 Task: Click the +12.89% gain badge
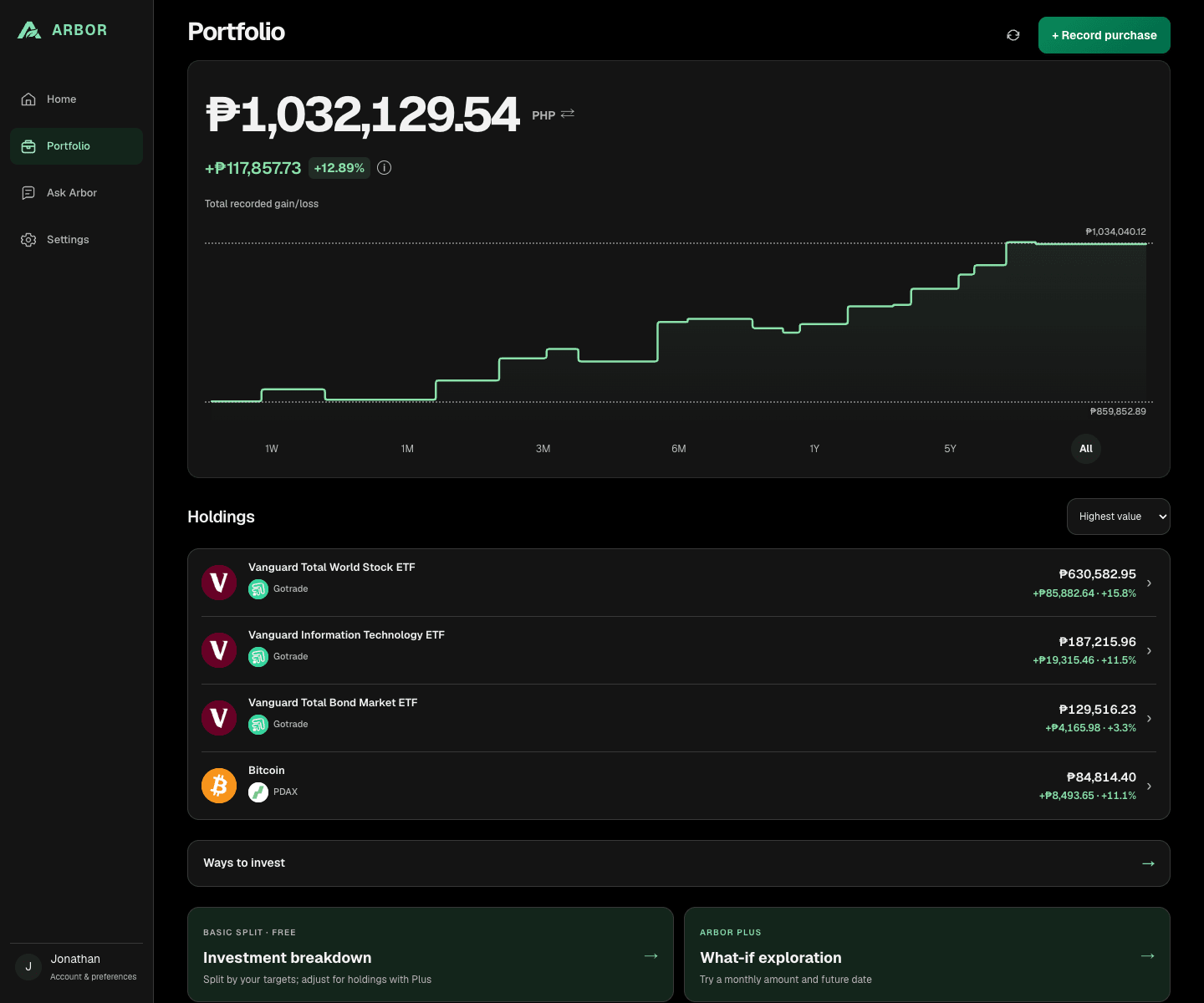pyautogui.click(x=339, y=168)
